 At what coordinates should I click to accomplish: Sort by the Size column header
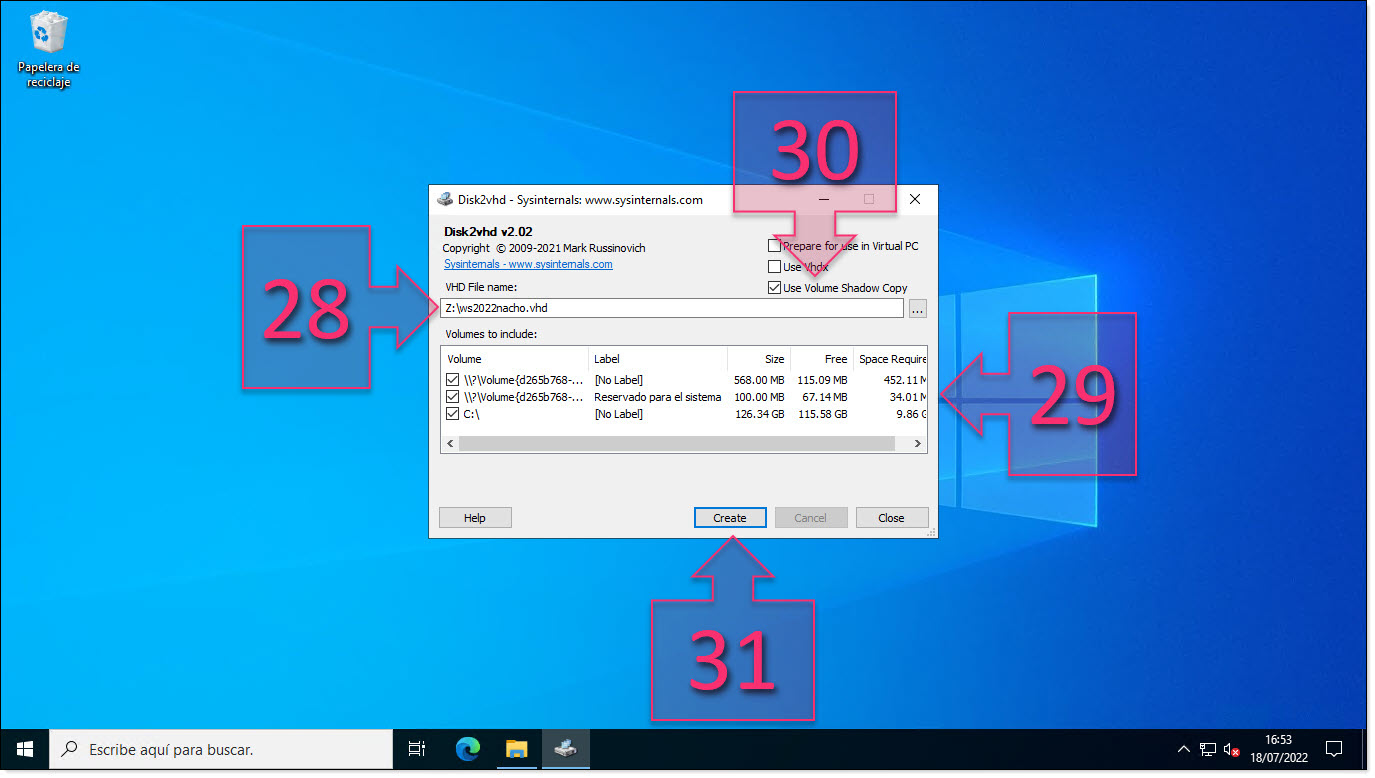coord(758,359)
